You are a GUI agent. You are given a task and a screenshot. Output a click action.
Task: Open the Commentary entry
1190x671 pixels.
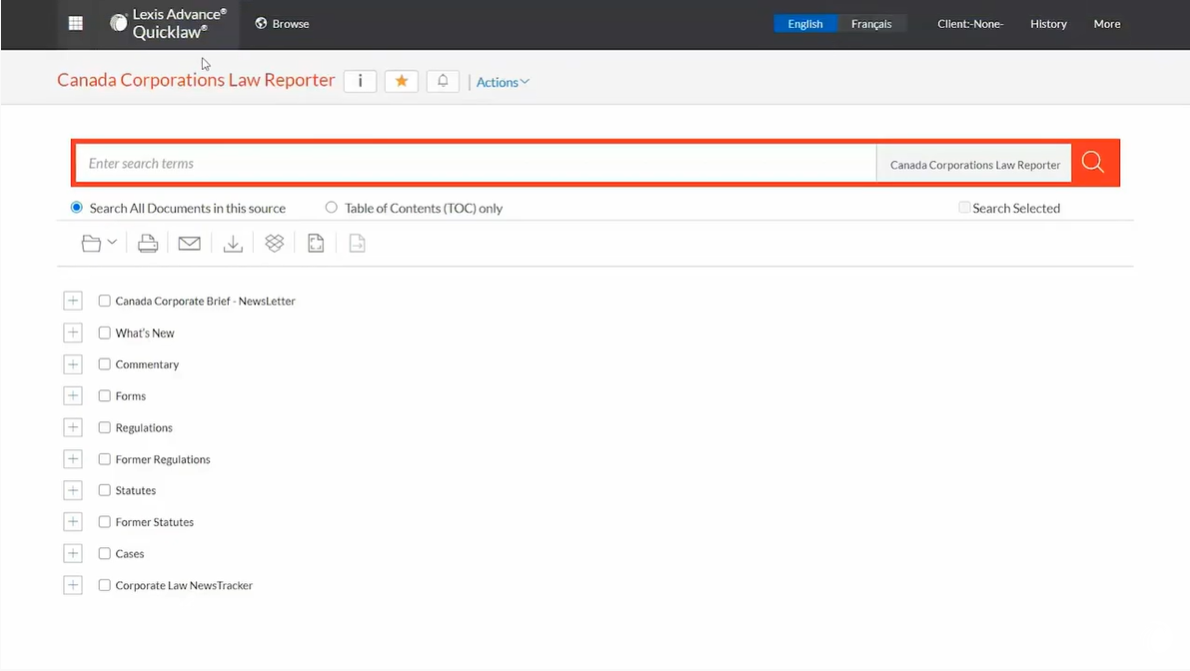[x=147, y=364]
